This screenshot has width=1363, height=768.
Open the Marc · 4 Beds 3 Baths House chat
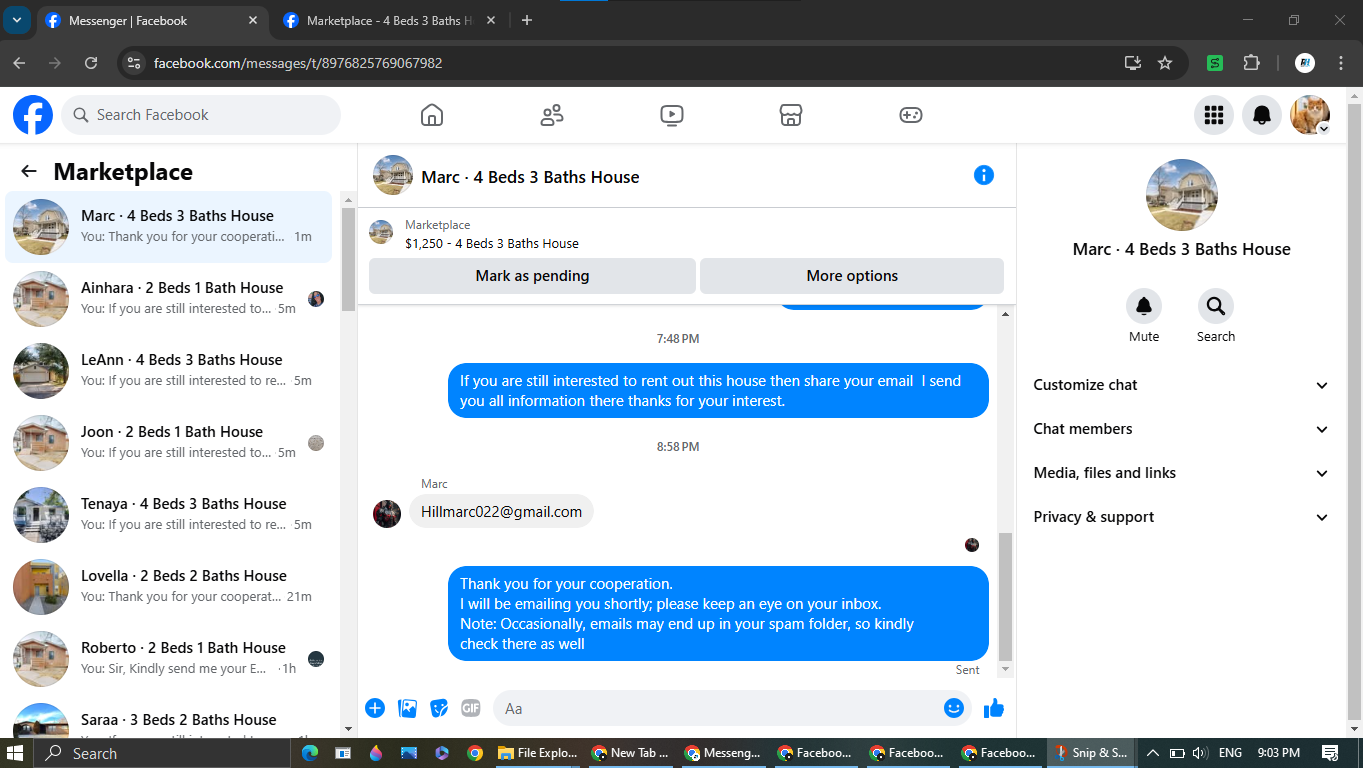coord(169,227)
